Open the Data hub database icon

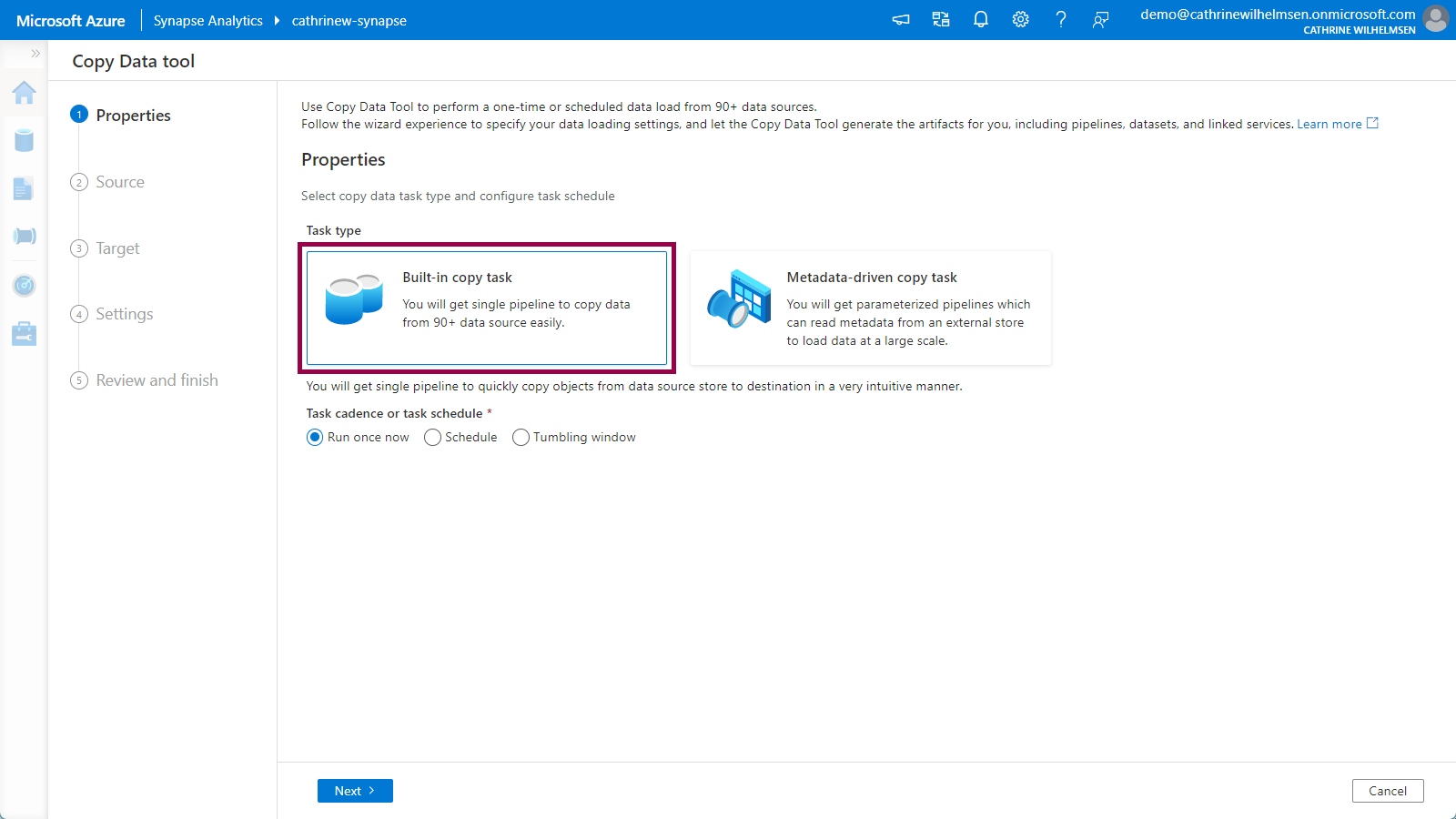tap(25, 140)
